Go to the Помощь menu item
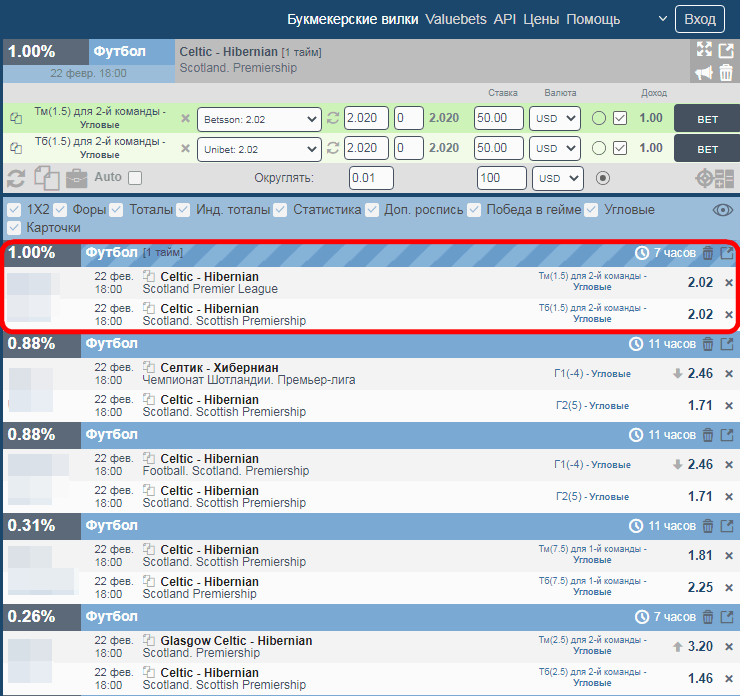Viewport: 740px width, 696px height. (593, 19)
